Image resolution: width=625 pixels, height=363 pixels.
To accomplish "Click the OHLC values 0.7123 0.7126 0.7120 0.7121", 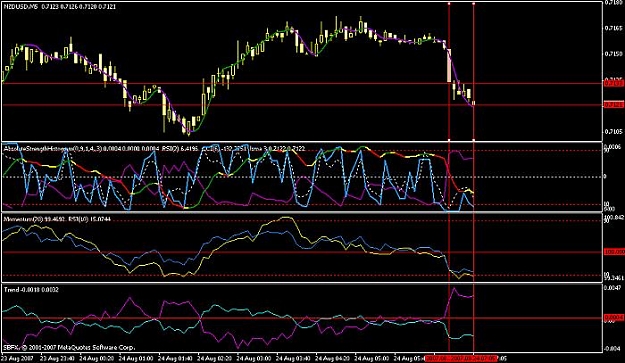I will (79, 7).
